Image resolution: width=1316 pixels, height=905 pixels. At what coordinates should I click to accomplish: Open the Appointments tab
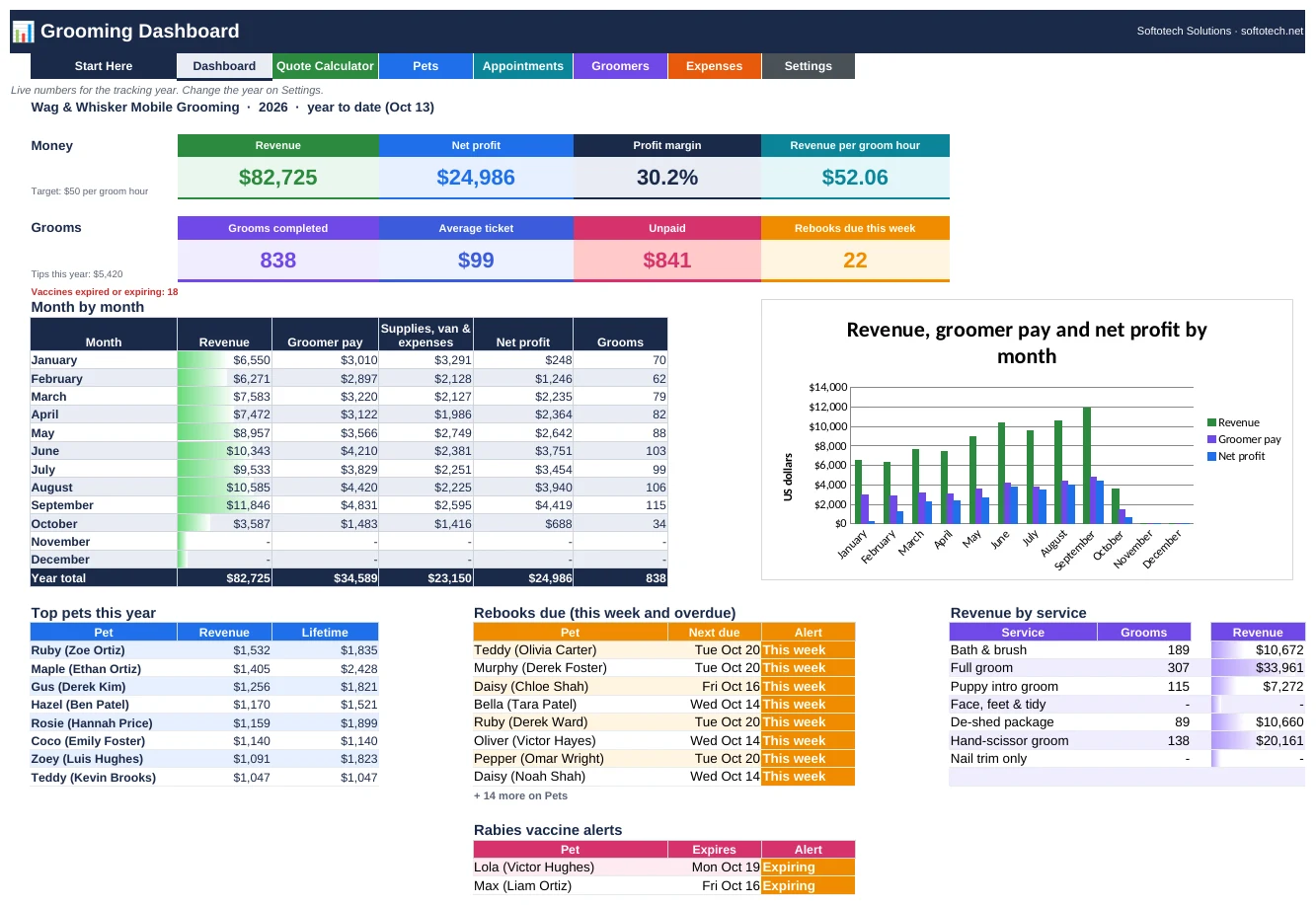click(x=523, y=66)
